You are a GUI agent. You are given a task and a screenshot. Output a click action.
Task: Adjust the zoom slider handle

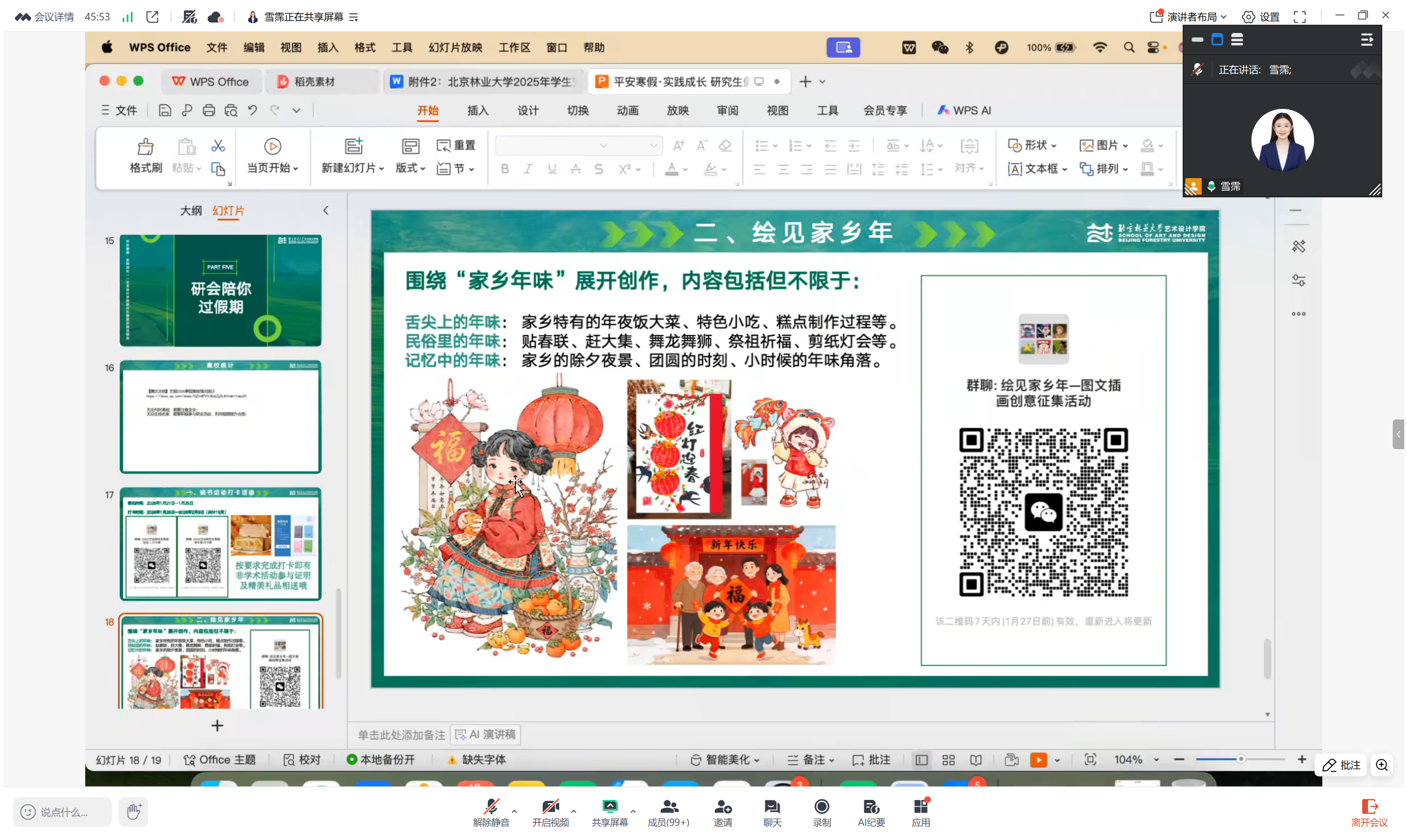(1241, 760)
